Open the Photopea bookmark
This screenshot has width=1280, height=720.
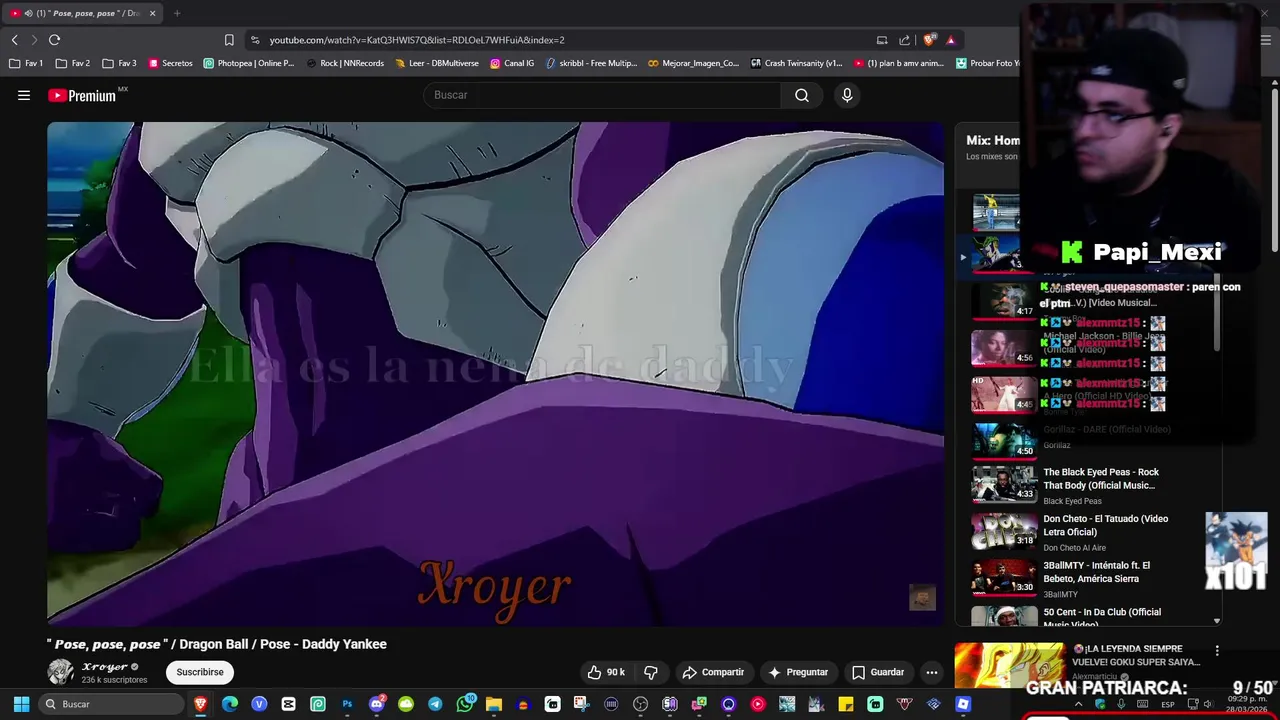point(249,63)
